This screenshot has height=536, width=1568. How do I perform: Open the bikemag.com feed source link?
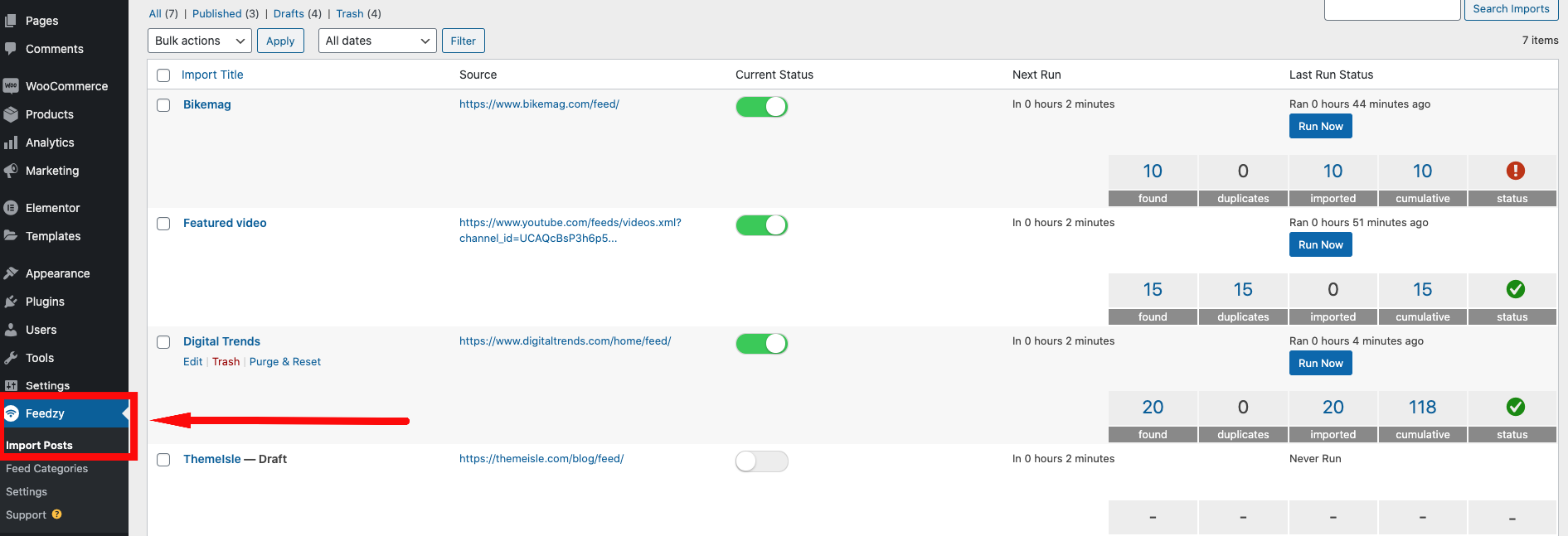pos(539,104)
